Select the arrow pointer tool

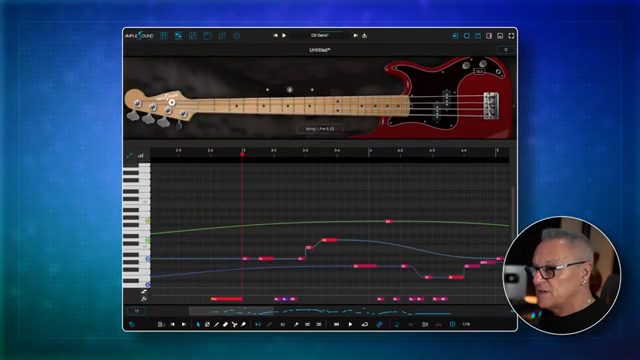(198, 324)
